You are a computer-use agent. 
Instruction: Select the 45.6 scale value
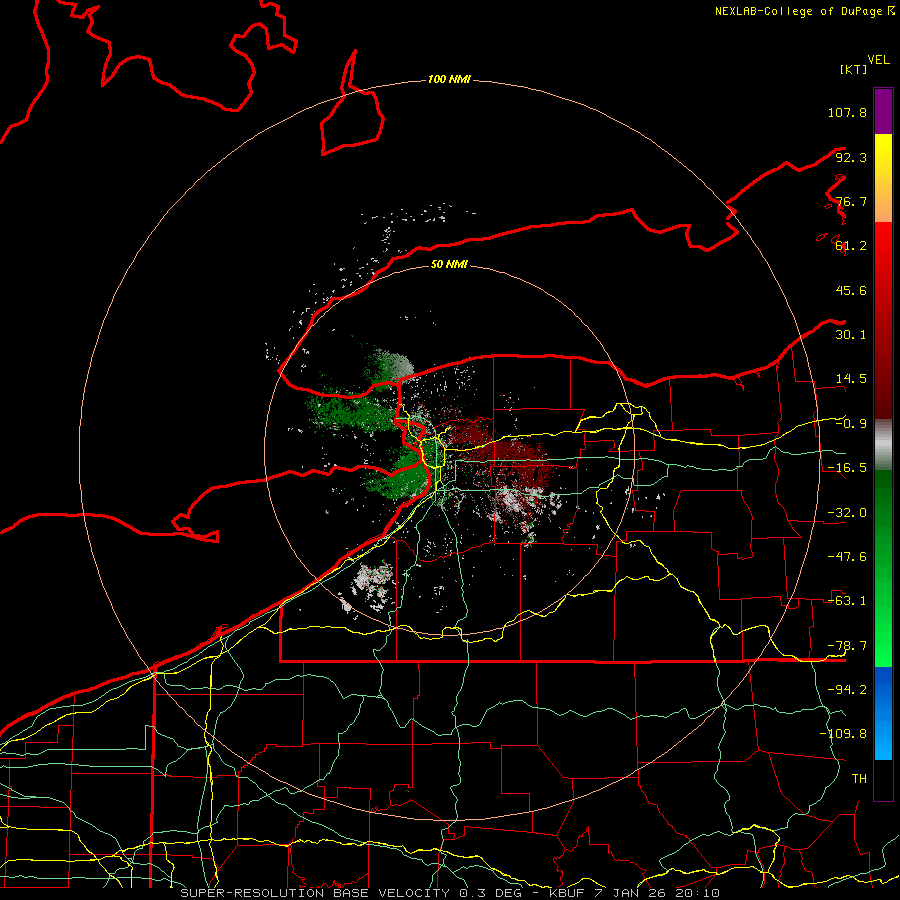pyautogui.click(x=851, y=290)
